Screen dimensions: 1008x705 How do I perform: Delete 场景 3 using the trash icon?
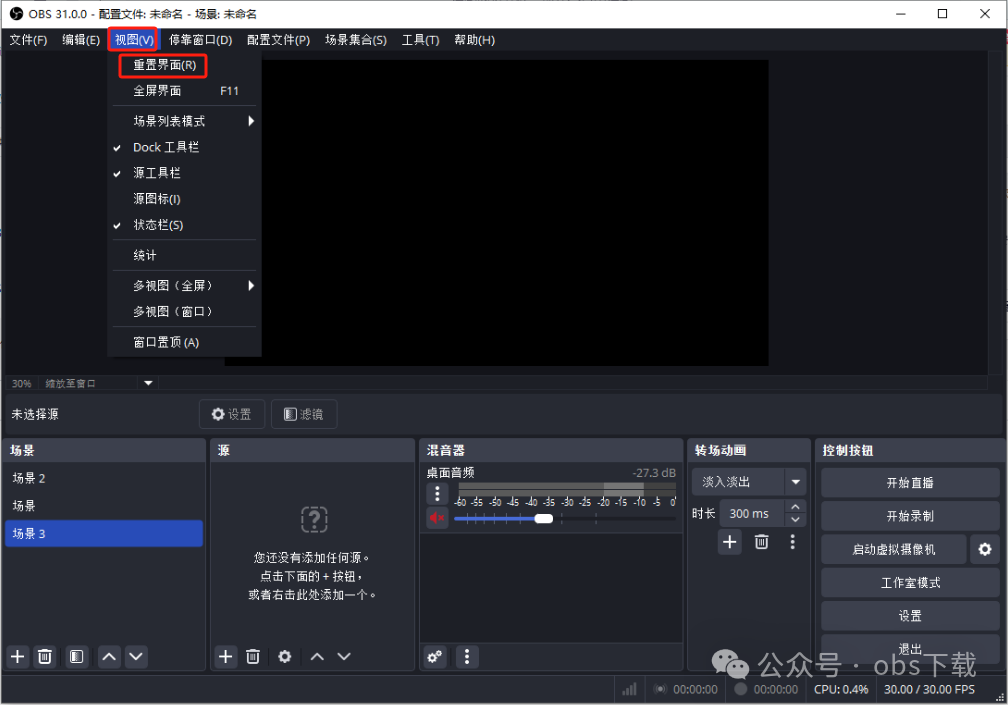tap(45, 657)
